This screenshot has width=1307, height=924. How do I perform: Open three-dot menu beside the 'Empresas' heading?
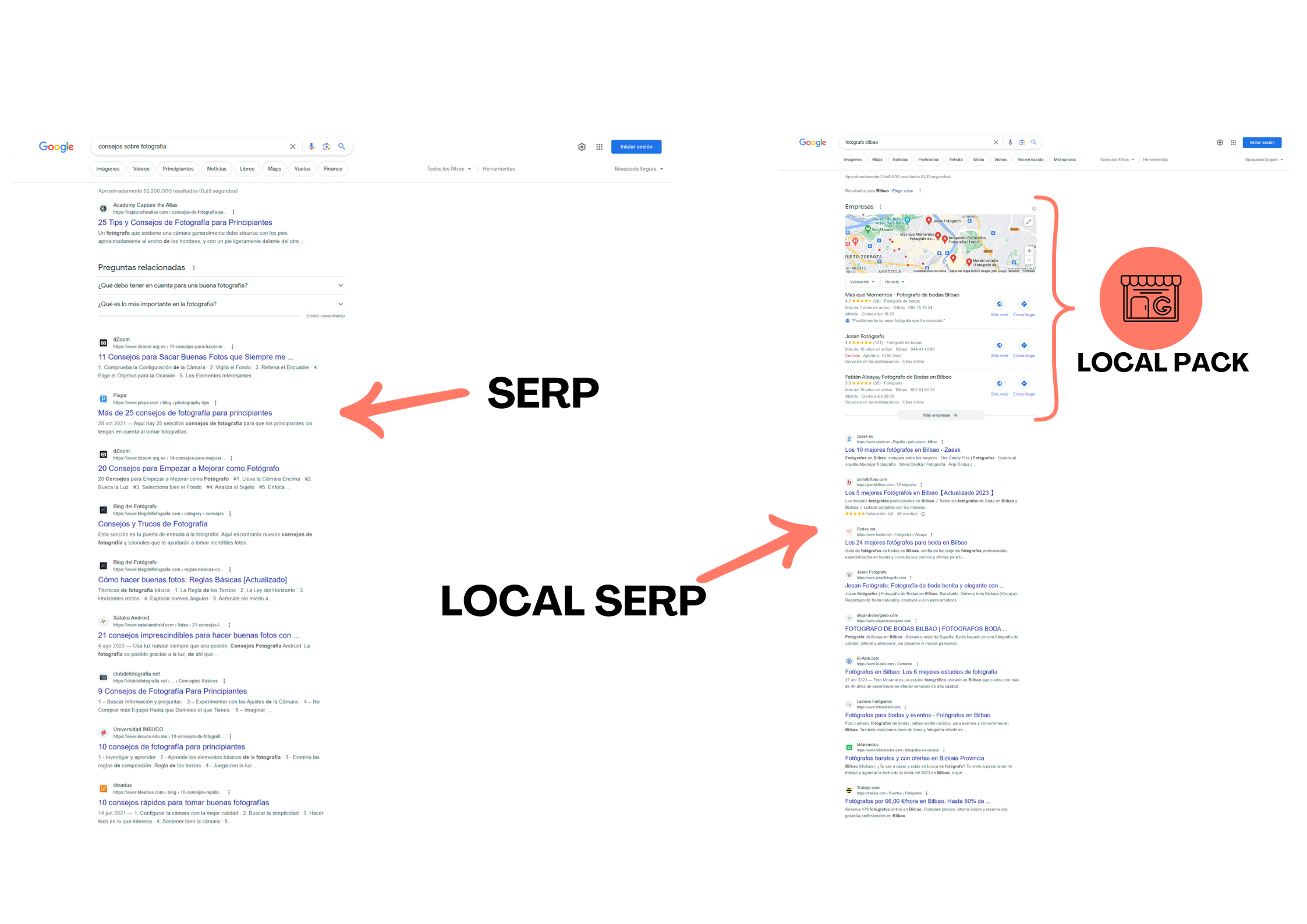(x=880, y=207)
